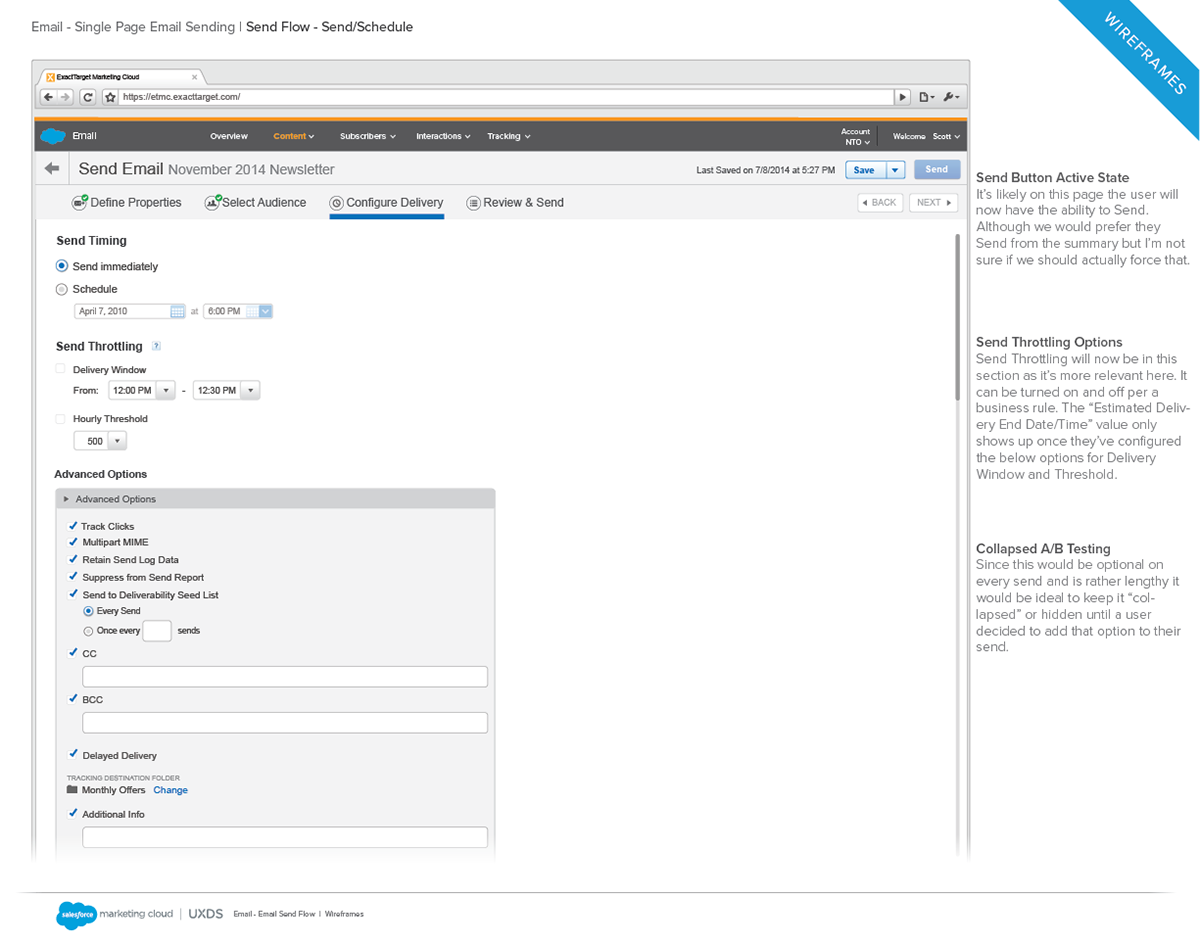The height and width of the screenshot is (945, 1200).
Task: Open the Tracking menu dropdown
Action: pyautogui.click(x=509, y=136)
